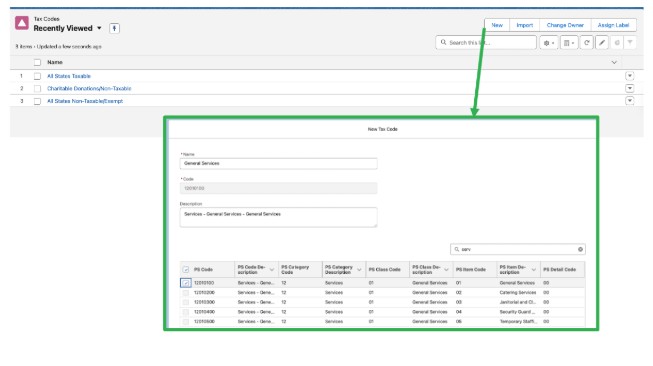Open the Charitable Donations/Non-Taxable record
Image resolution: width=653 pixels, height=366 pixels.
(89, 89)
